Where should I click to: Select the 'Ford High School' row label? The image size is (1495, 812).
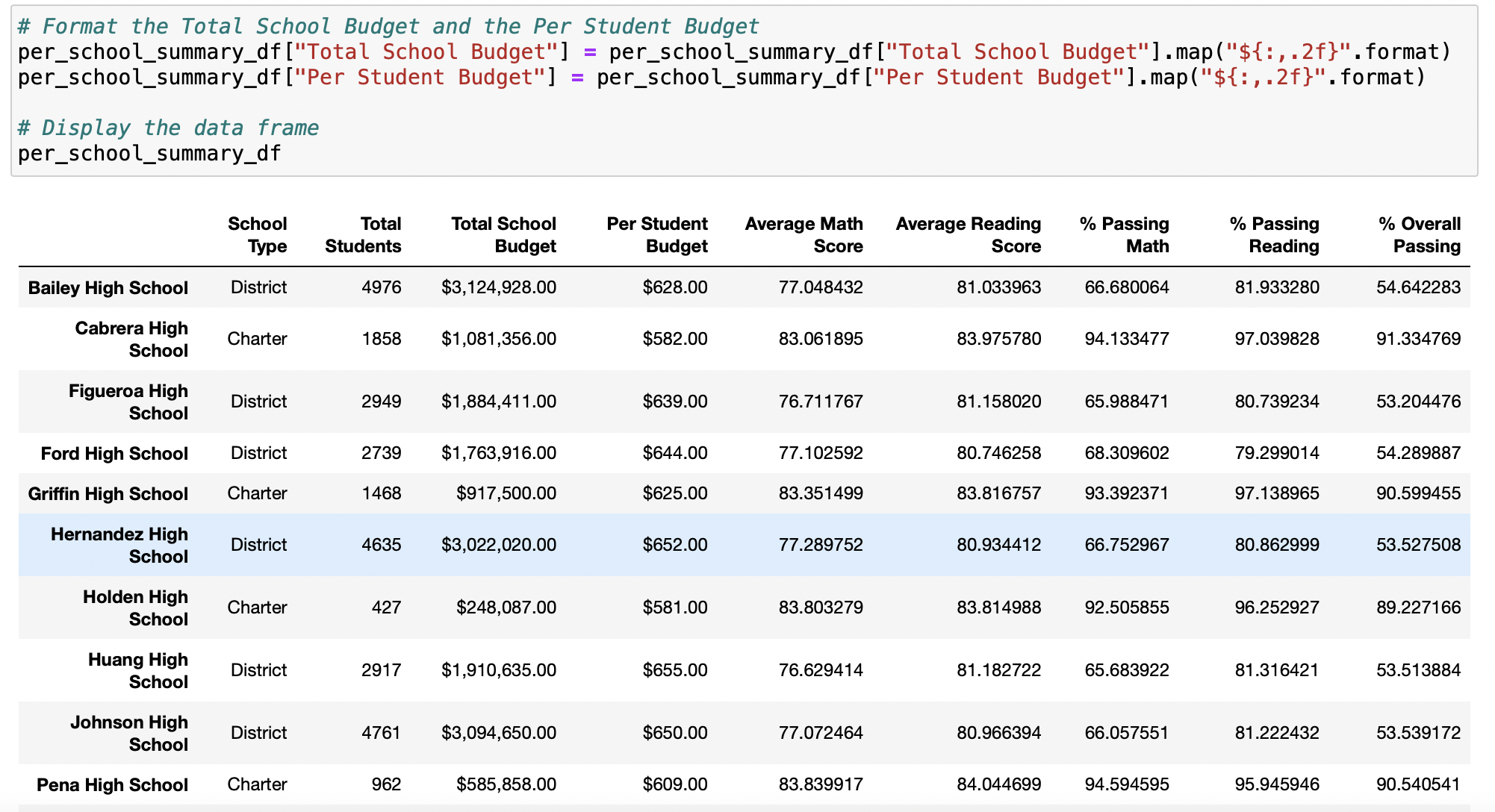[114, 454]
